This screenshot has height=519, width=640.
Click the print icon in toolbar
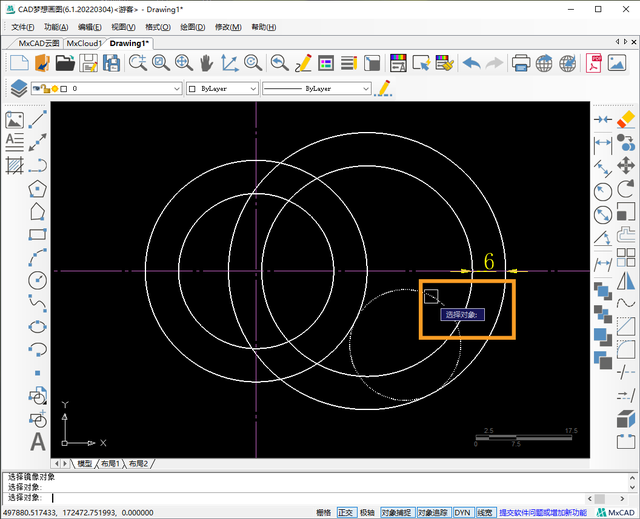tap(521, 63)
